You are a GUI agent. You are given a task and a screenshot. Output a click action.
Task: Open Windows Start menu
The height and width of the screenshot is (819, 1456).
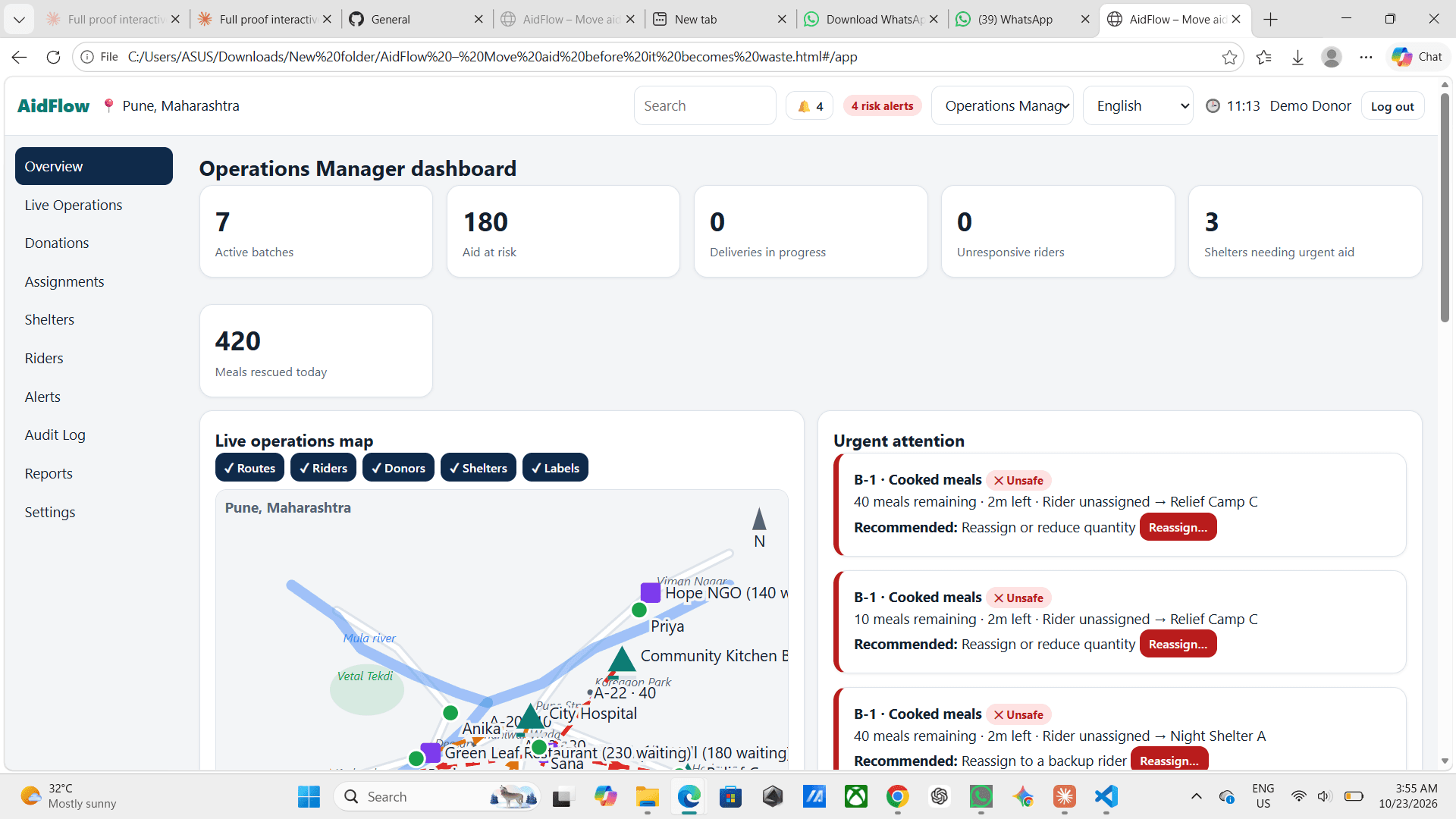coord(309,796)
